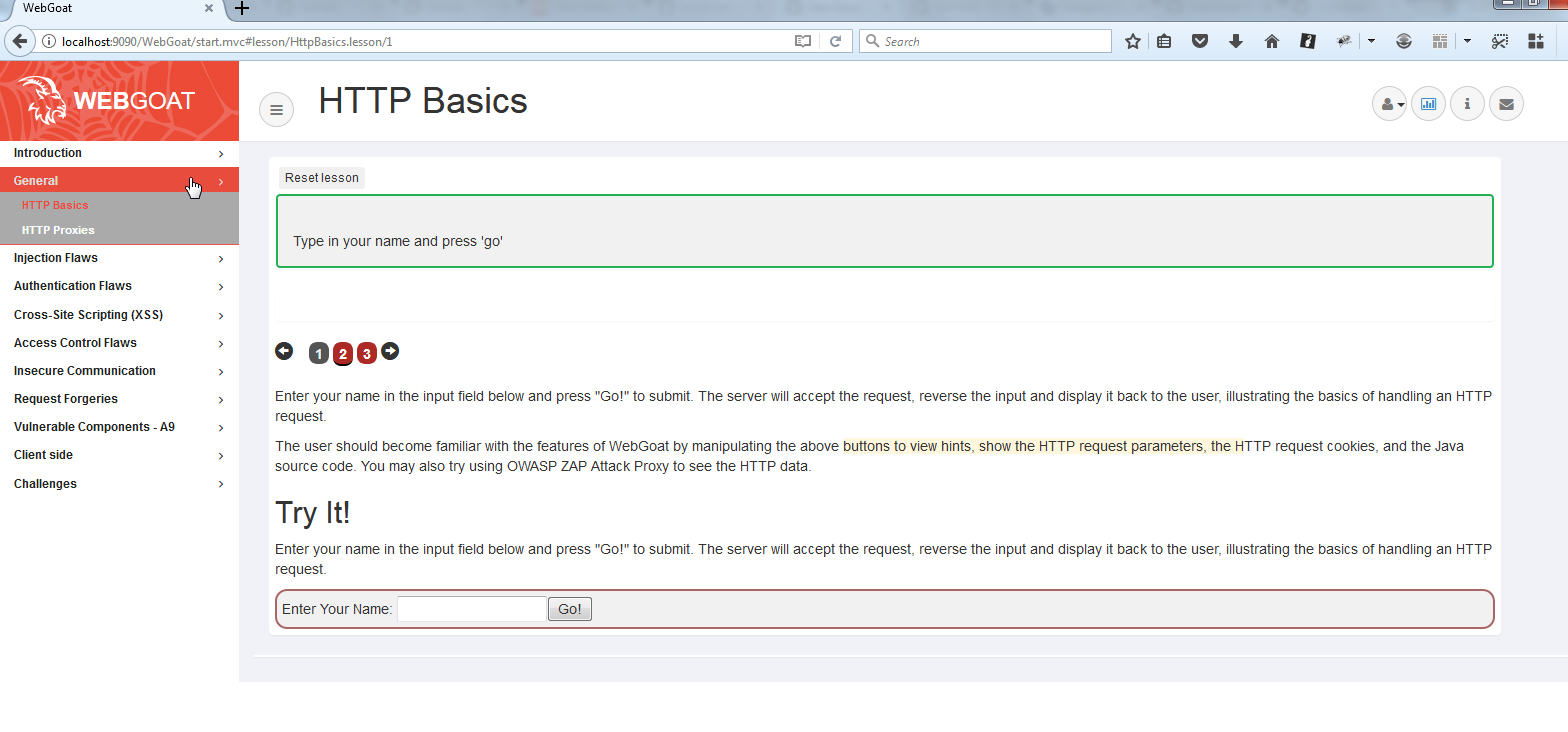Screen dimensions: 1568x732
Task: Expand Cross-Site Scripting (XSS) category
Action: coord(119,315)
